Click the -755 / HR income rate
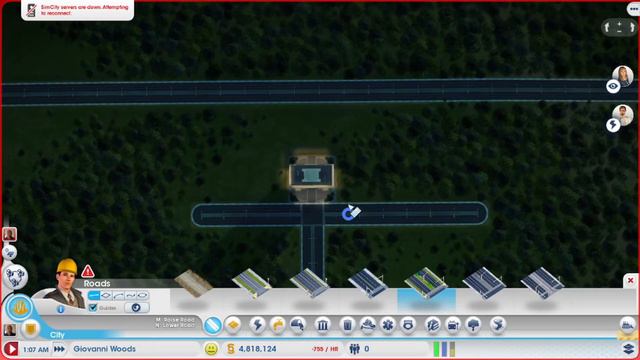Image resolution: width=640 pixels, height=360 pixels. [325, 349]
